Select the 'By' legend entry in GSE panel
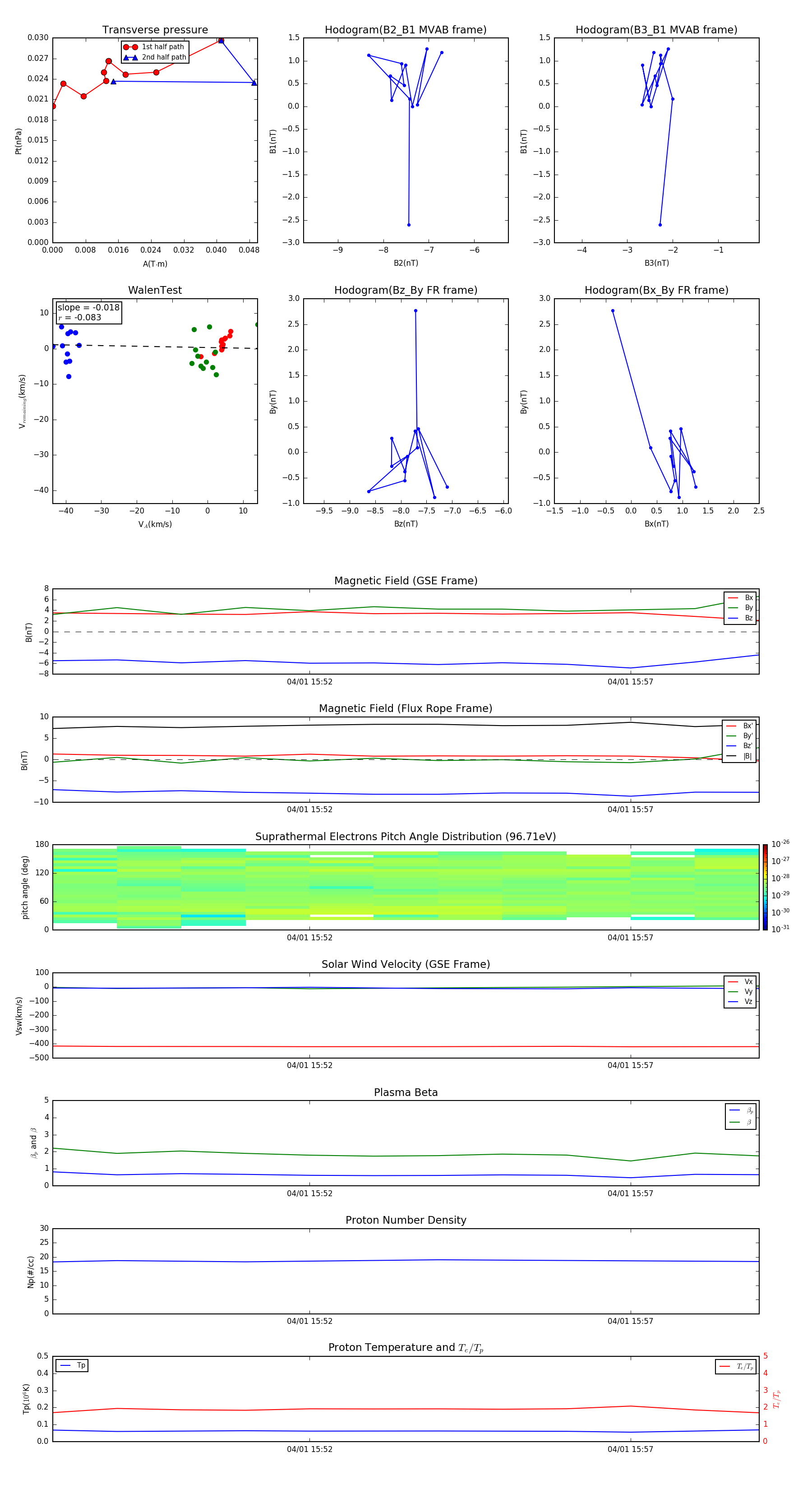812x1489 pixels. click(x=740, y=608)
